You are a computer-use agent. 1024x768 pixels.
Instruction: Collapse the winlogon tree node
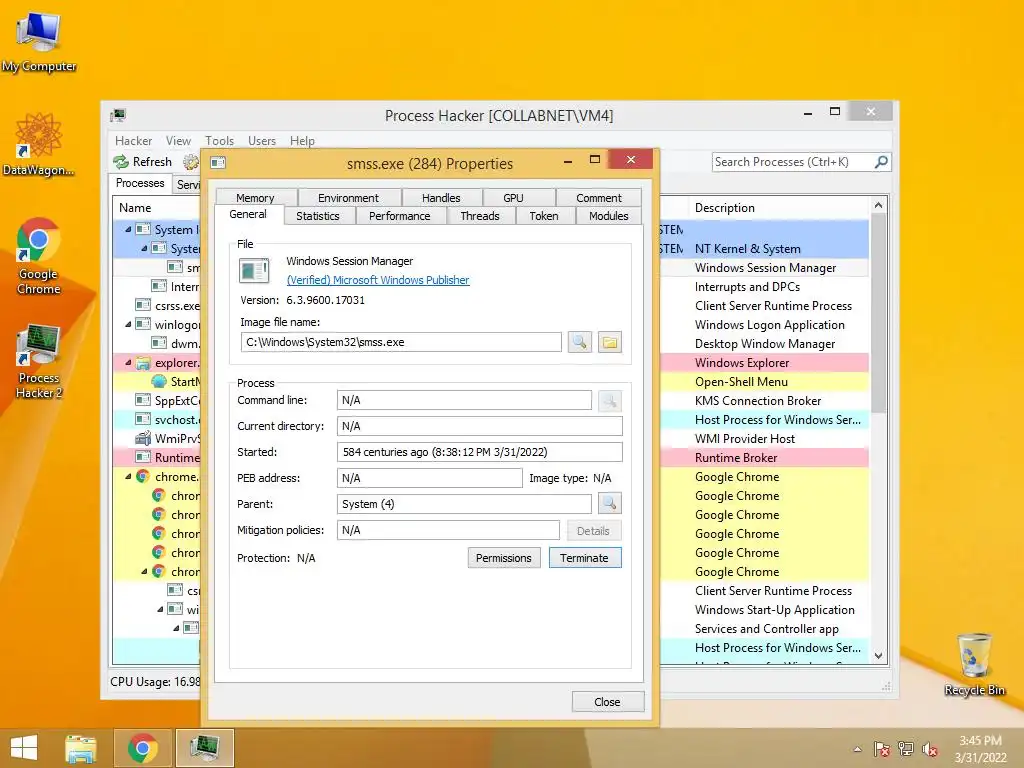pyautogui.click(x=128, y=325)
